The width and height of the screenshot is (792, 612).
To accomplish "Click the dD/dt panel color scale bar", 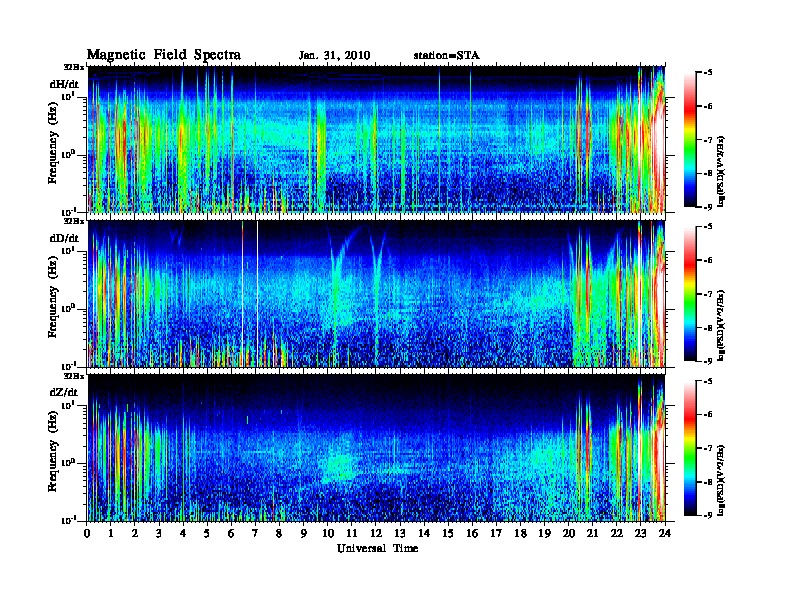I will pyautogui.click(x=690, y=294).
